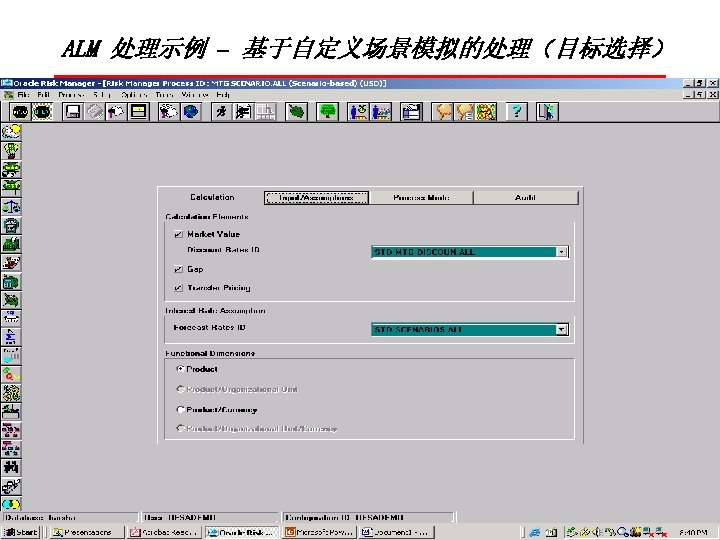Click the Windows Start button
The image size is (720, 540).
point(21,532)
